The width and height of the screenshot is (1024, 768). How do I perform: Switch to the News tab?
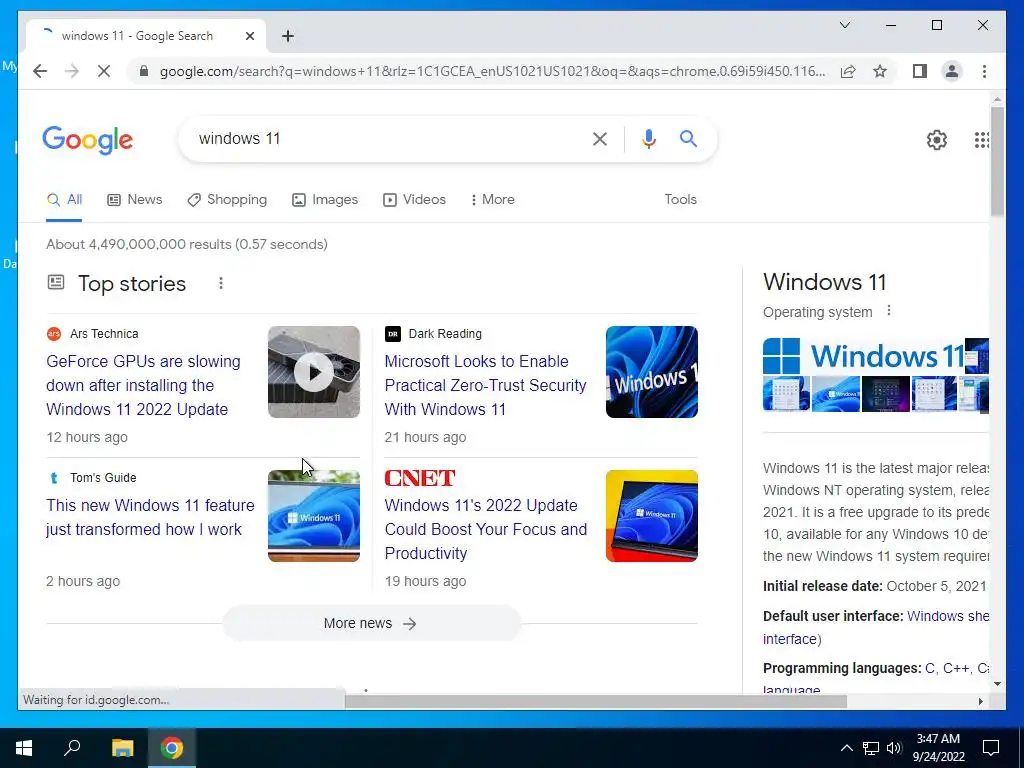tap(135, 200)
